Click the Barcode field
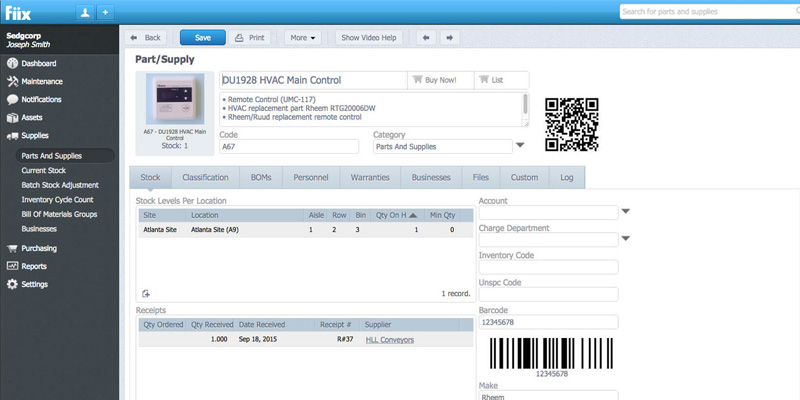Image resolution: width=800 pixels, height=400 pixels. point(548,322)
